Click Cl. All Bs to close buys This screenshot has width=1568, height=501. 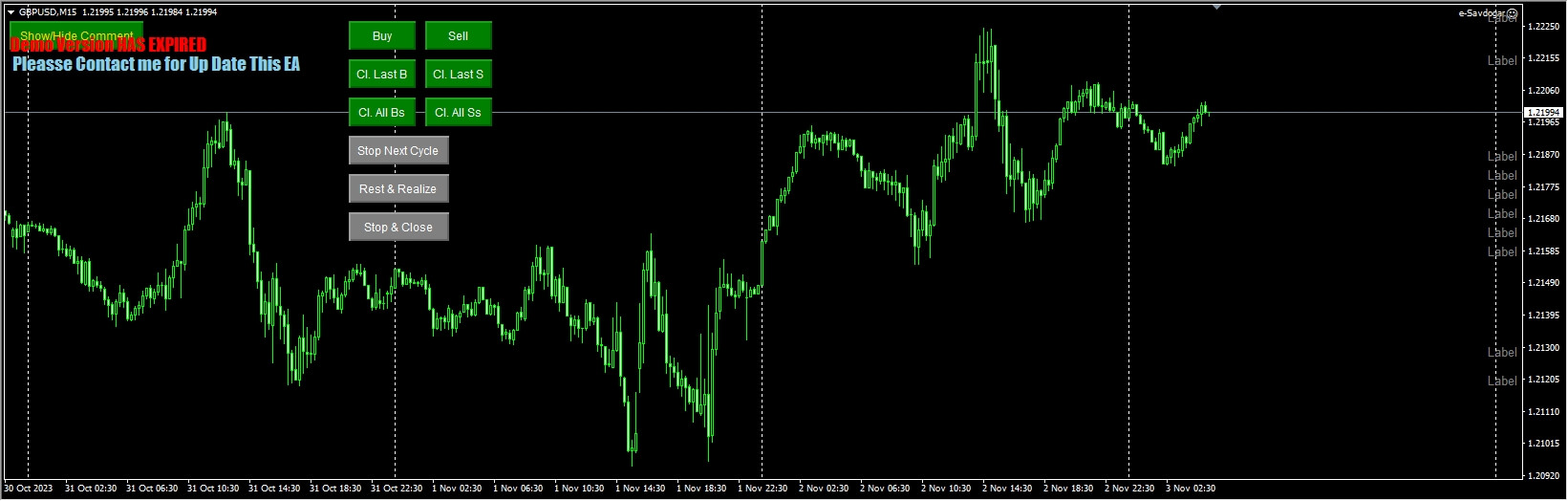[x=381, y=113]
